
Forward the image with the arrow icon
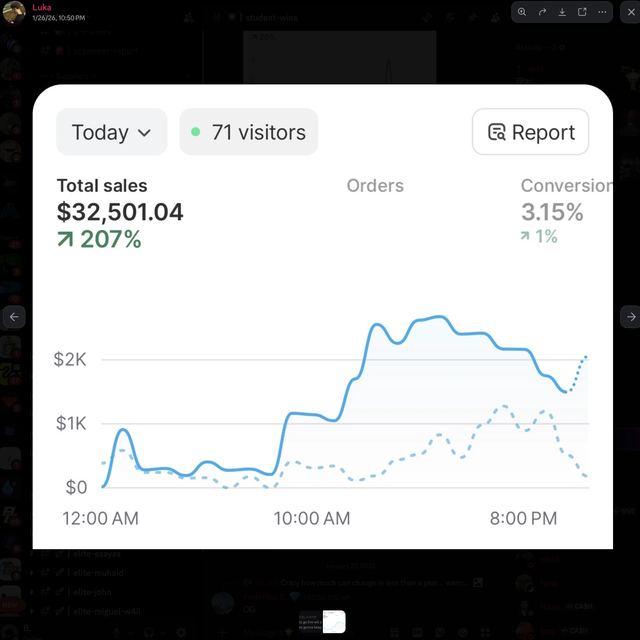pyautogui.click(x=542, y=12)
